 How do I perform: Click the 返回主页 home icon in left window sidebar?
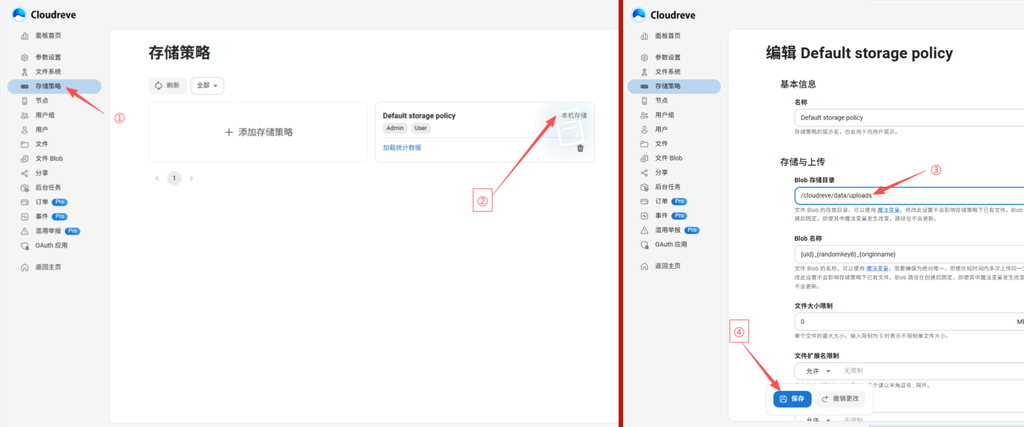(x=25, y=267)
